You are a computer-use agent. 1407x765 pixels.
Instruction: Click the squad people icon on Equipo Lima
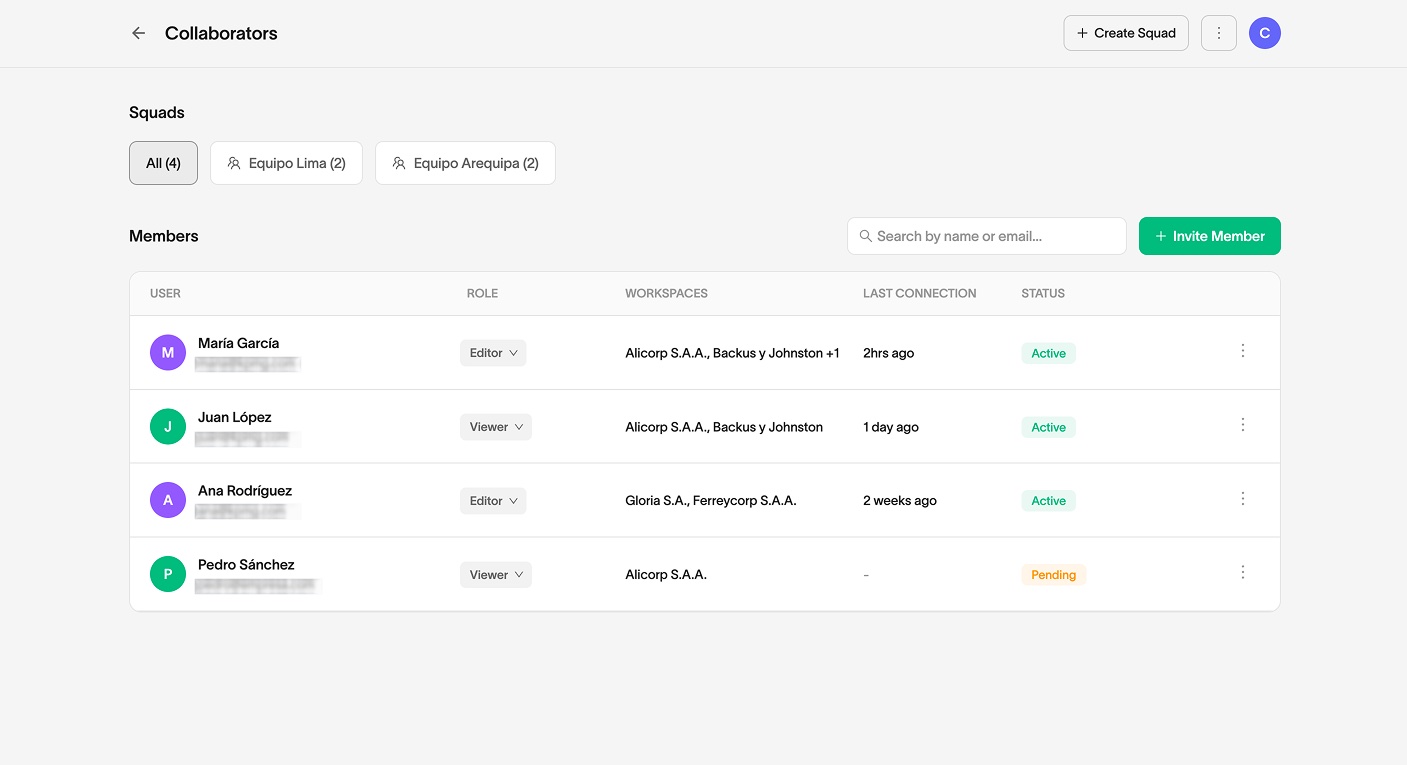[x=234, y=162]
